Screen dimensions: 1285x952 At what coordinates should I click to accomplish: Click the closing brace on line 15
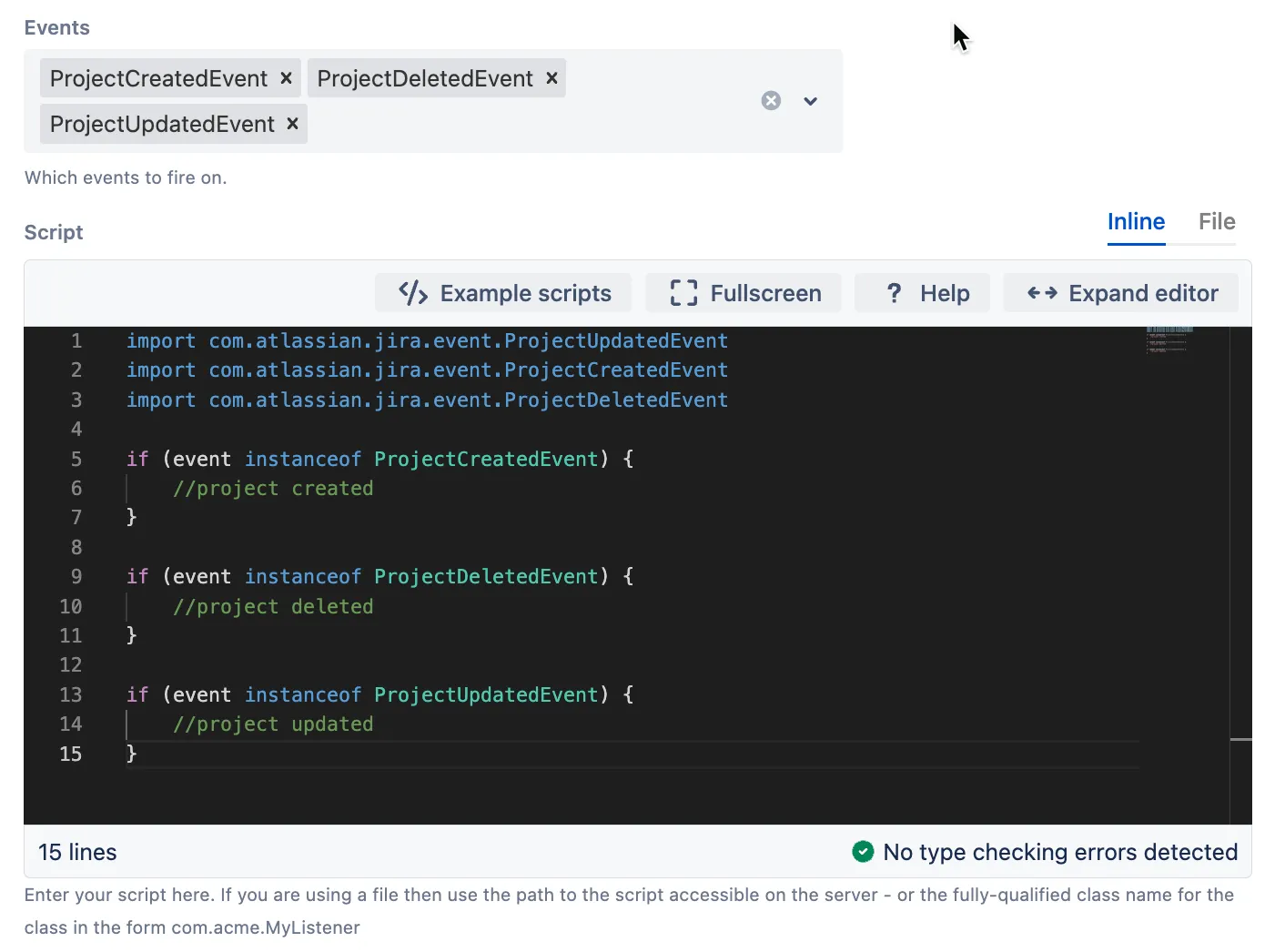pos(131,754)
